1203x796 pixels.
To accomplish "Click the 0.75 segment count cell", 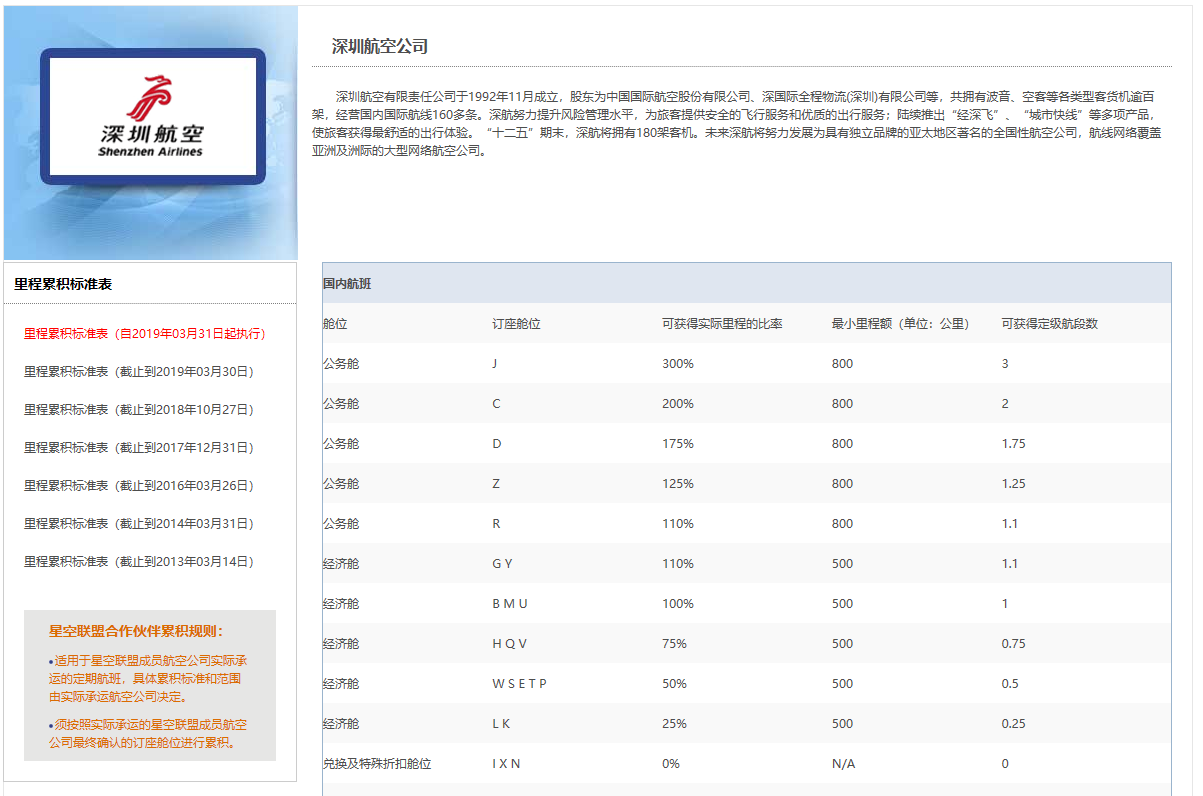I will (1014, 644).
